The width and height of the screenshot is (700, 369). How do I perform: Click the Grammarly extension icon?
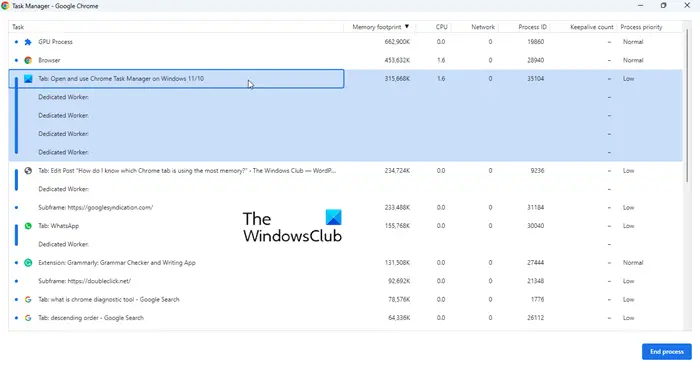(x=28, y=263)
